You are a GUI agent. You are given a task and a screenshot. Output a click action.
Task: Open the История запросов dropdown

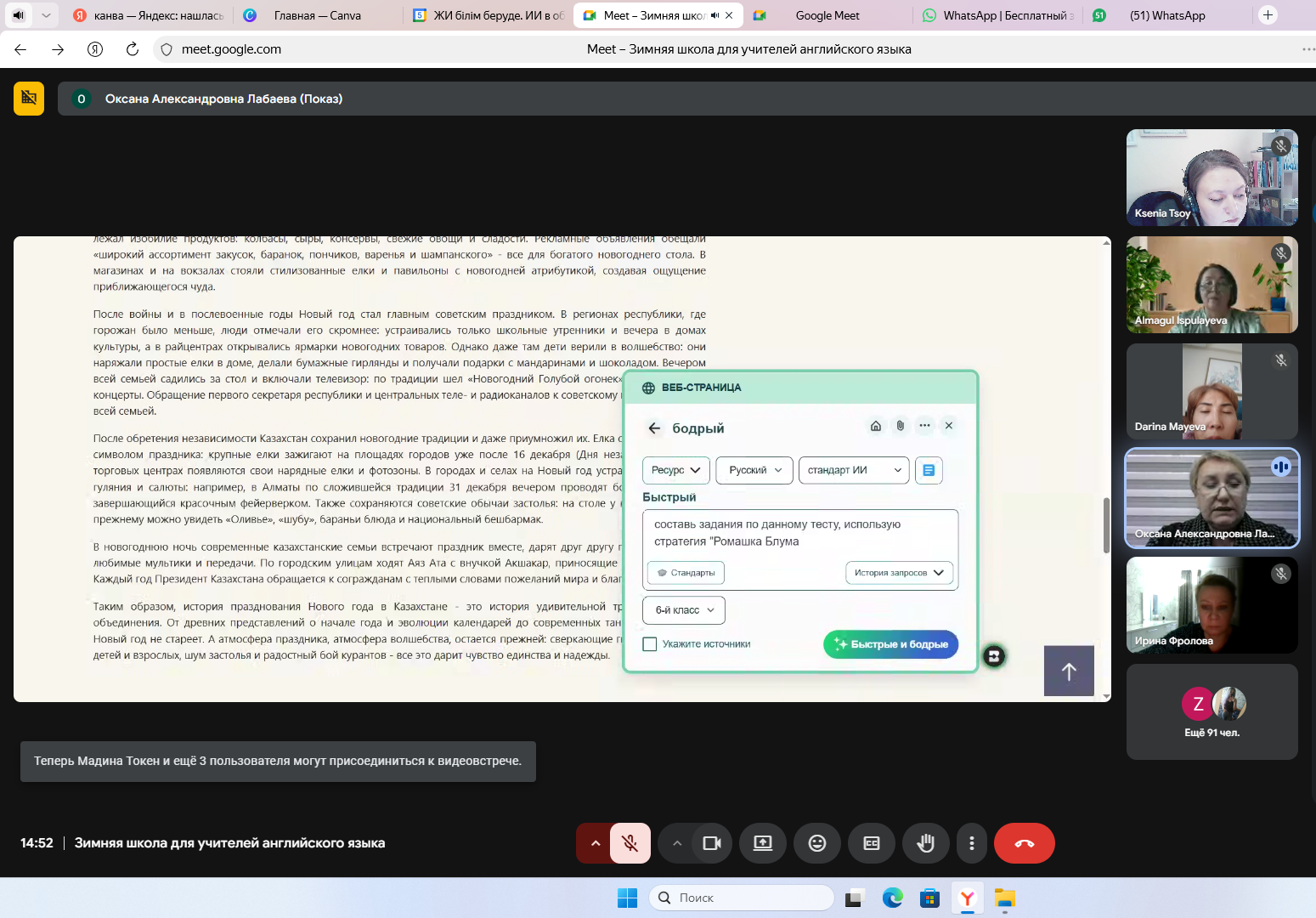[899, 573]
